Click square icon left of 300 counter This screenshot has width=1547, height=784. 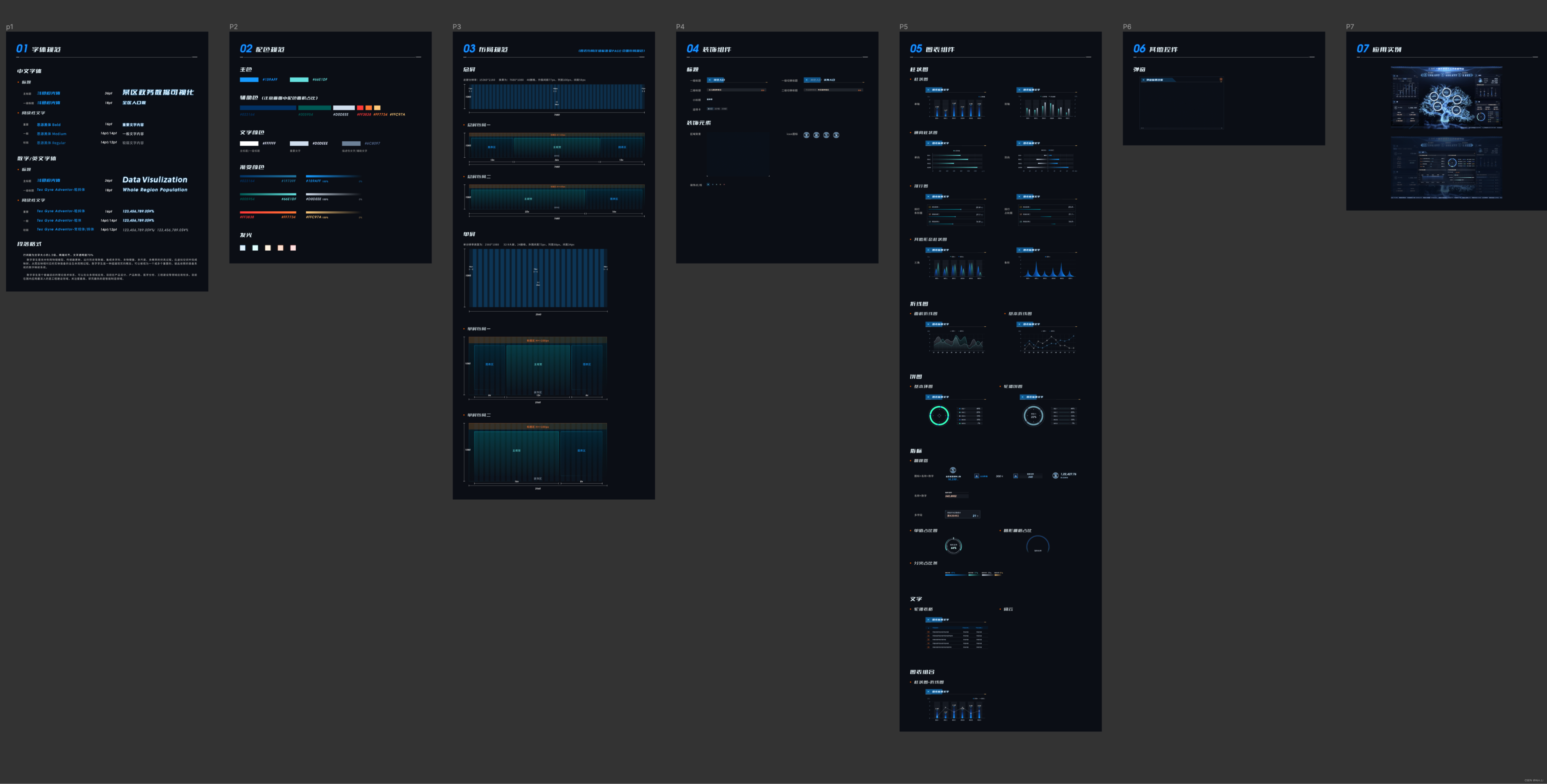click(x=977, y=476)
